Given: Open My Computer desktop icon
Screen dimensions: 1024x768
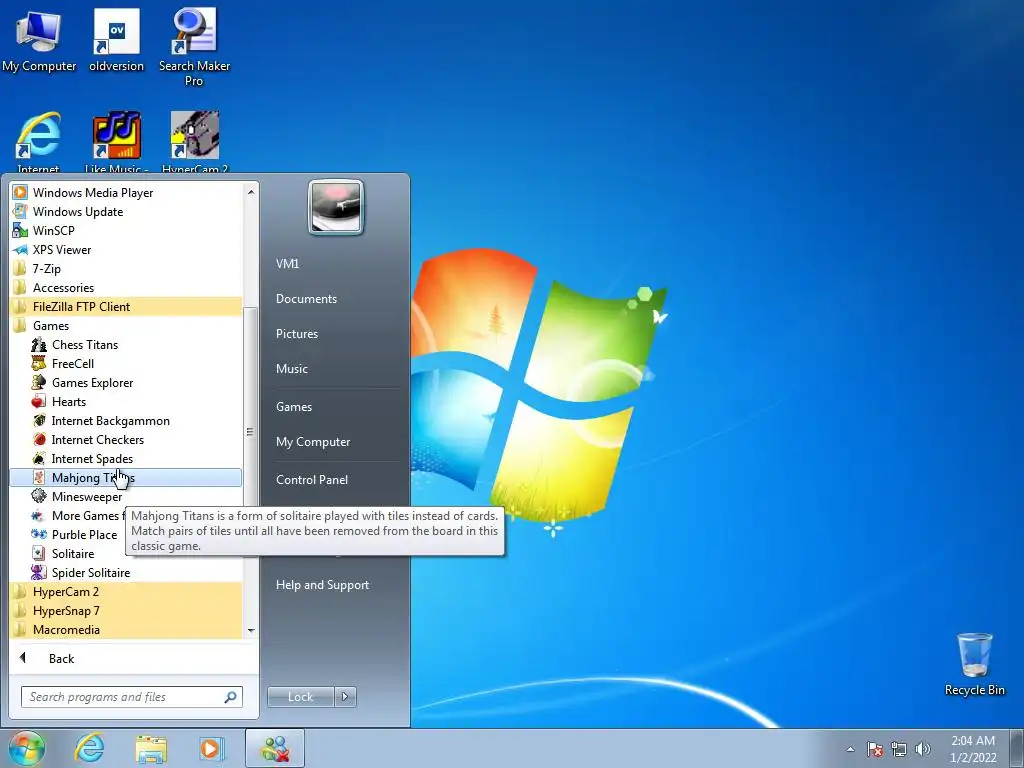Looking at the screenshot, I should (x=39, y=40).
